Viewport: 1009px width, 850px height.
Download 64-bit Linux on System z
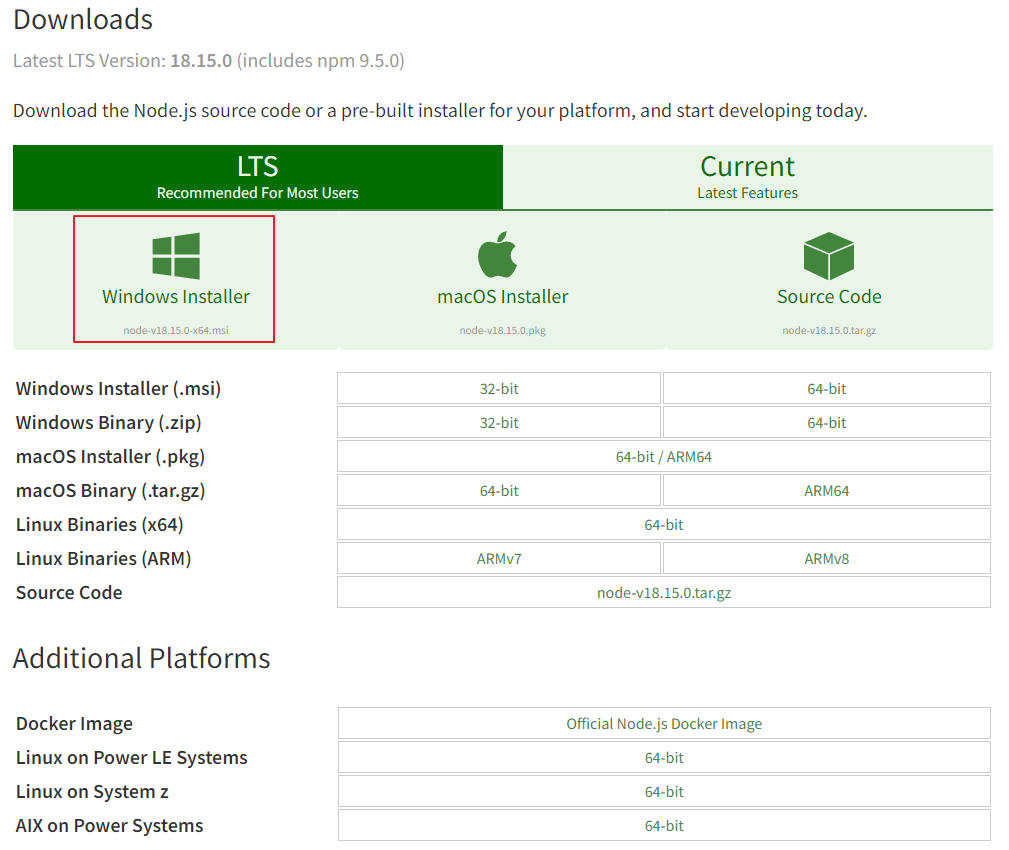(664, 792)
